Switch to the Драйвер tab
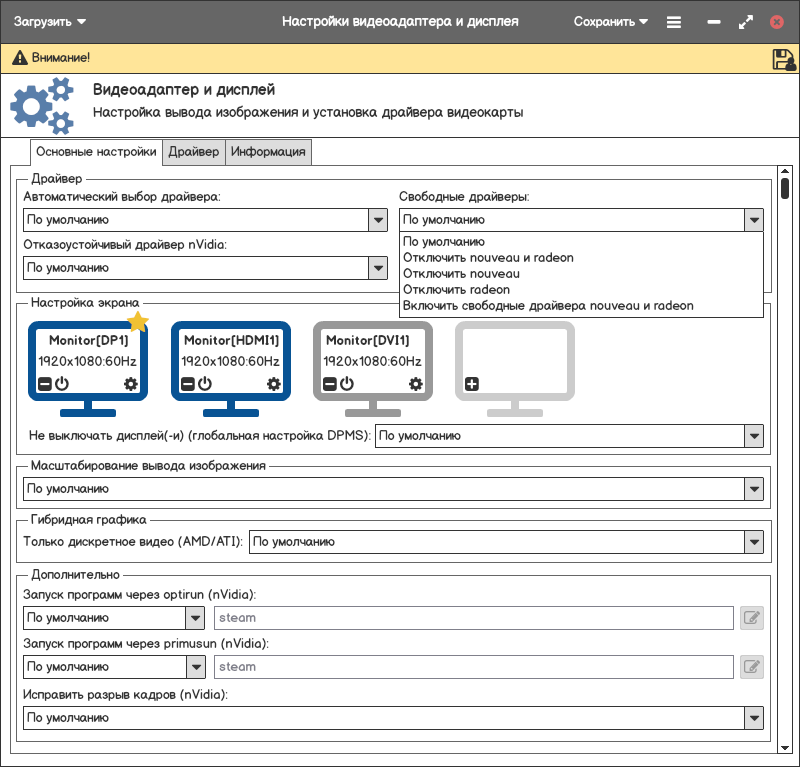This screenshot has width=800, height=767. click(x=193, y=152)
